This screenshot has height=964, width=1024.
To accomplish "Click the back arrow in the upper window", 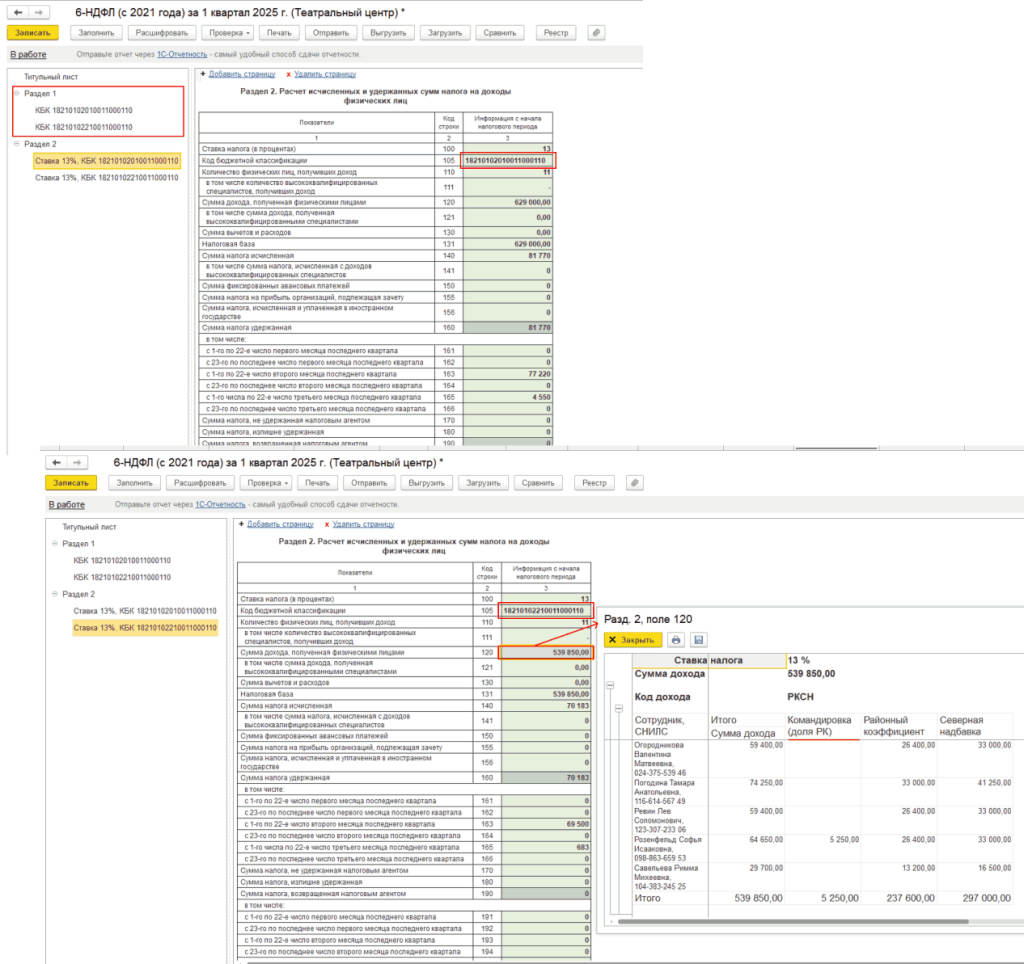I will tap(17, 12).
